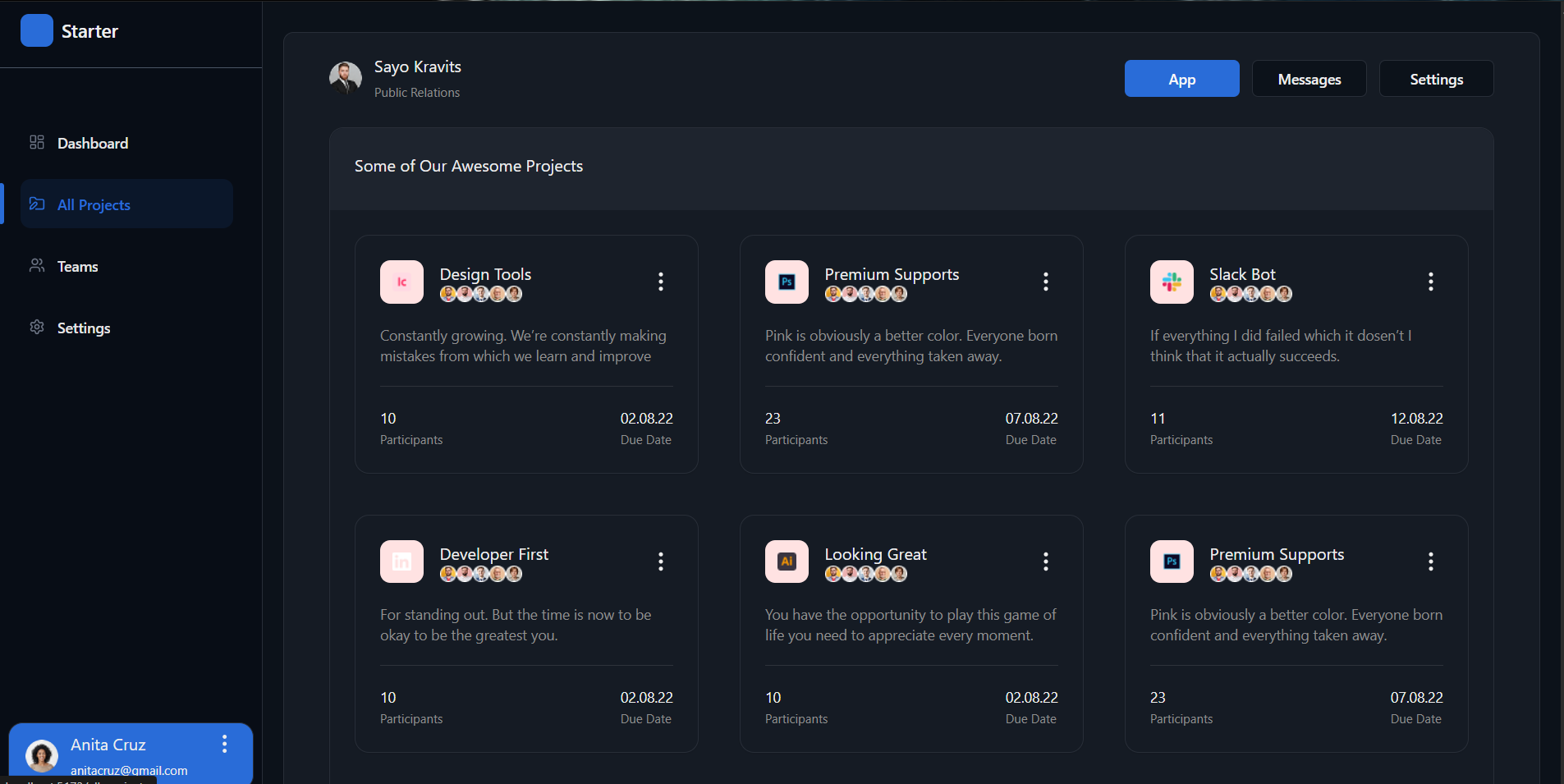
Task: Select All Projects in the sidebar
Action: [93, 204]
